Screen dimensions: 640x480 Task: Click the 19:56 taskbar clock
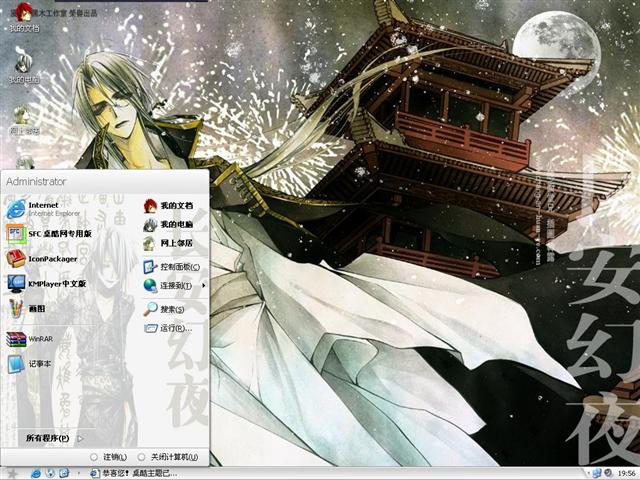[626, 474]
